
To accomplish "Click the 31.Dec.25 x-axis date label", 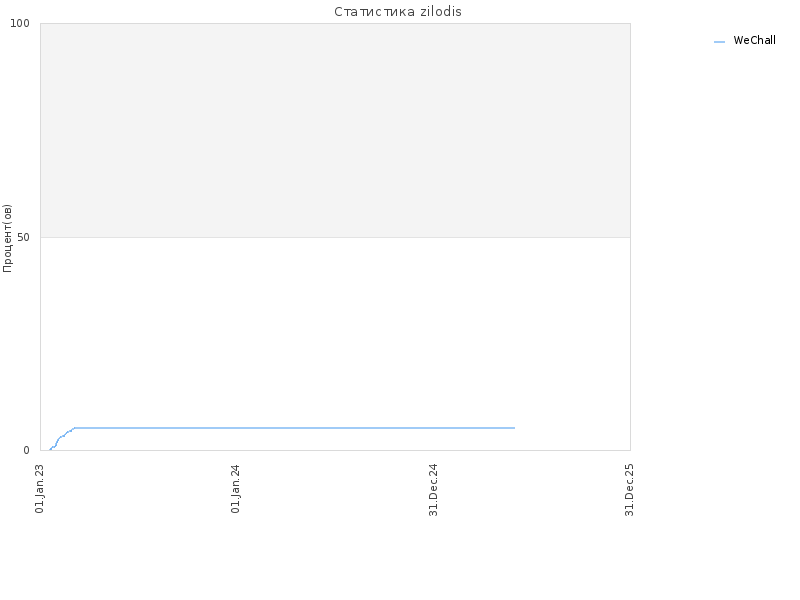I will click(x=629, y=490).
